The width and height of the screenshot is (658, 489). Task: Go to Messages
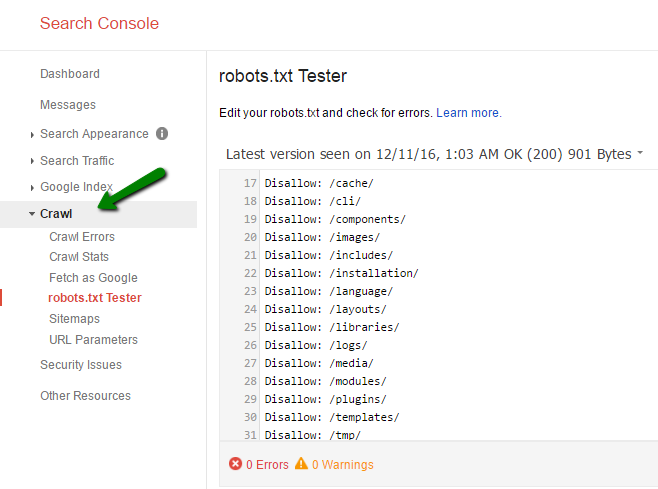pos(68,105)
